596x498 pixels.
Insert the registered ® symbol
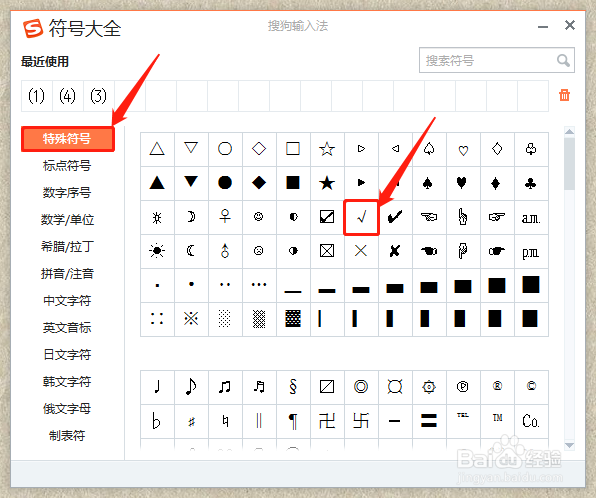pyautogui.click(x=497, y=387)
